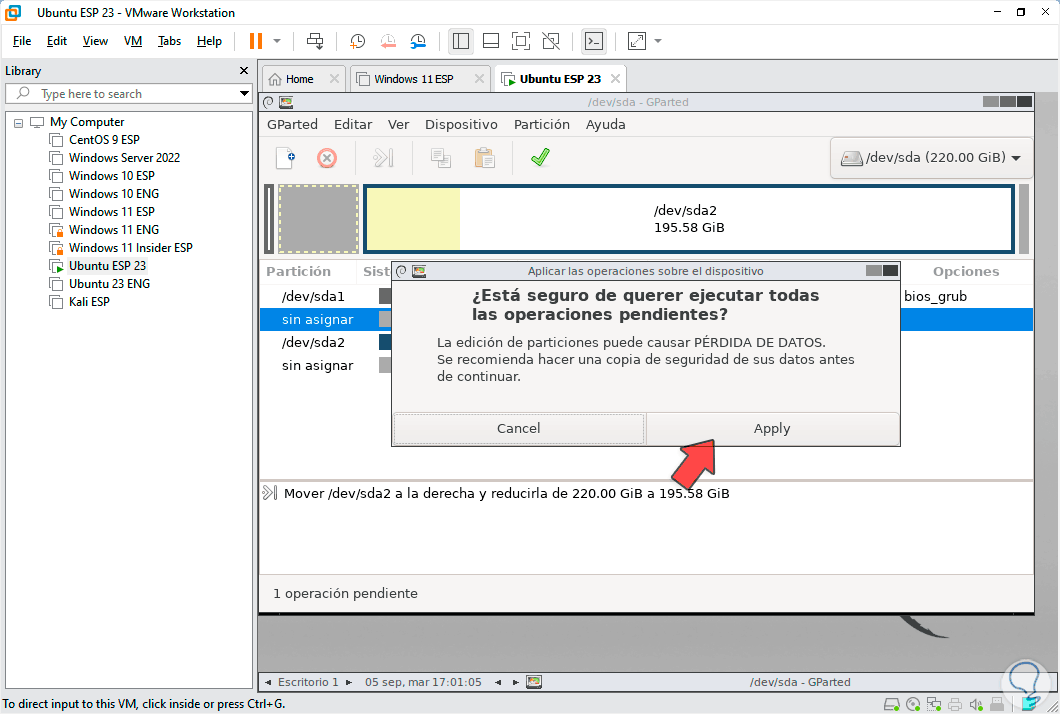Select Windows 11 Insider ESP in the library
This screenshot has height=714, width=1060.
point(130,247)
